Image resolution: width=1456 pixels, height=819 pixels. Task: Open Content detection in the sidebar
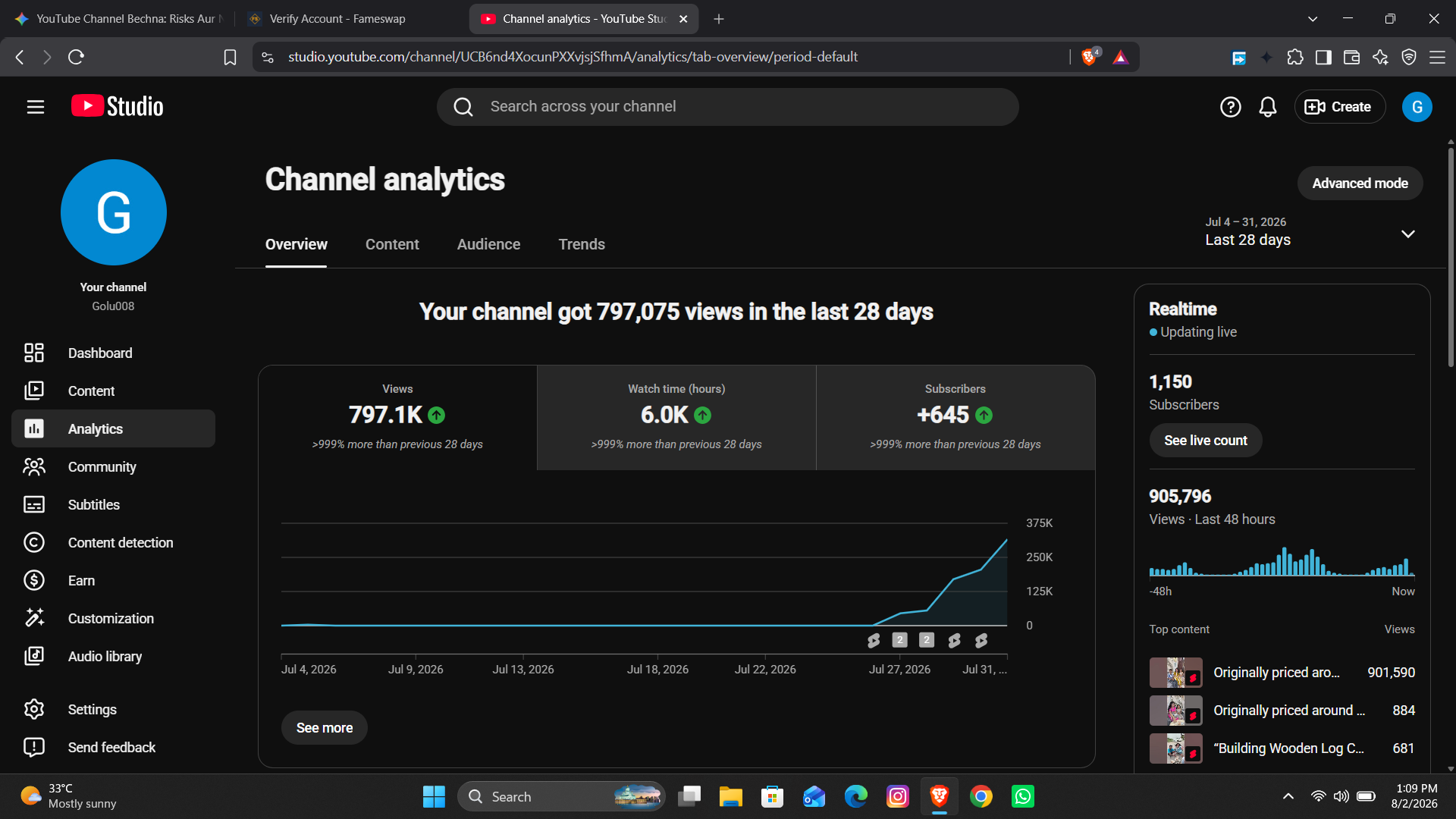pyautogui.click(x=114, y=542)
